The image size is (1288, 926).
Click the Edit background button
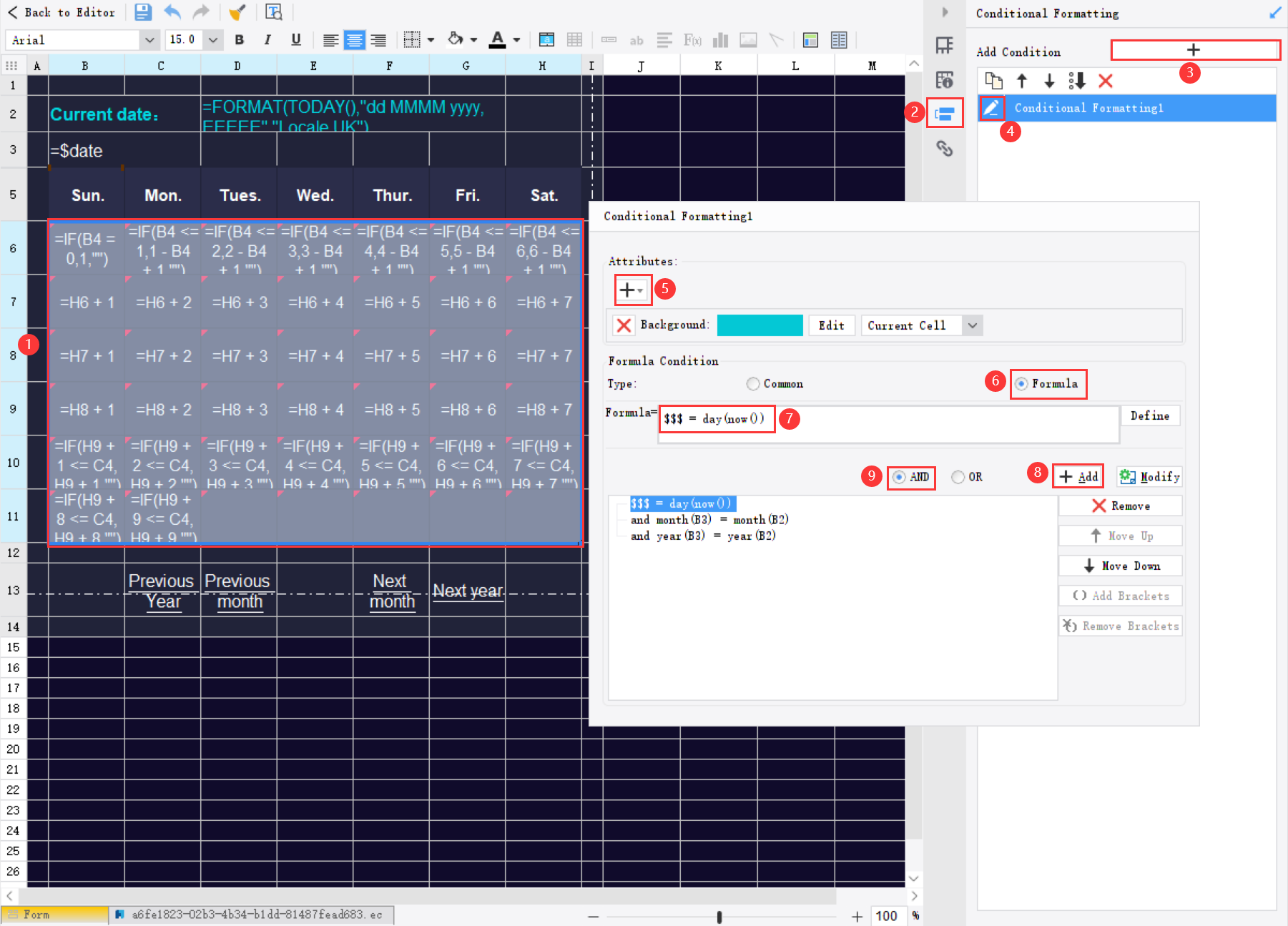(x=832, y=325)
